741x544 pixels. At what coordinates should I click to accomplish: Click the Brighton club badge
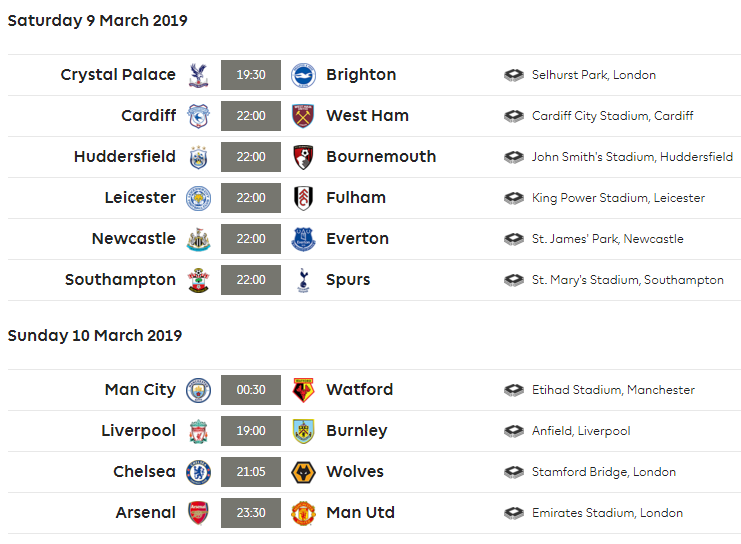[303, 75]
